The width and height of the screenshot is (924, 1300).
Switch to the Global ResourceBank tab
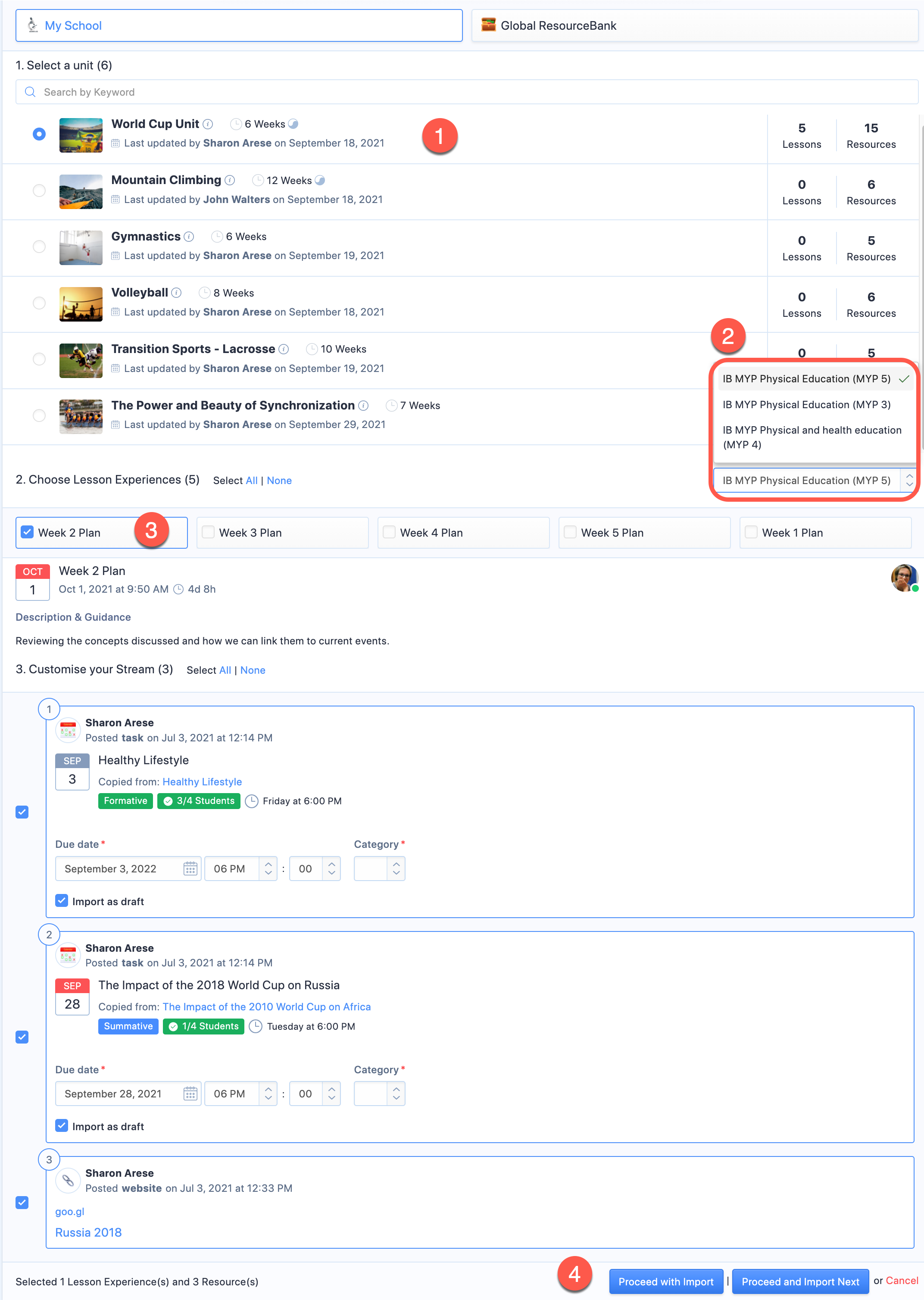[x=693, y=25]
